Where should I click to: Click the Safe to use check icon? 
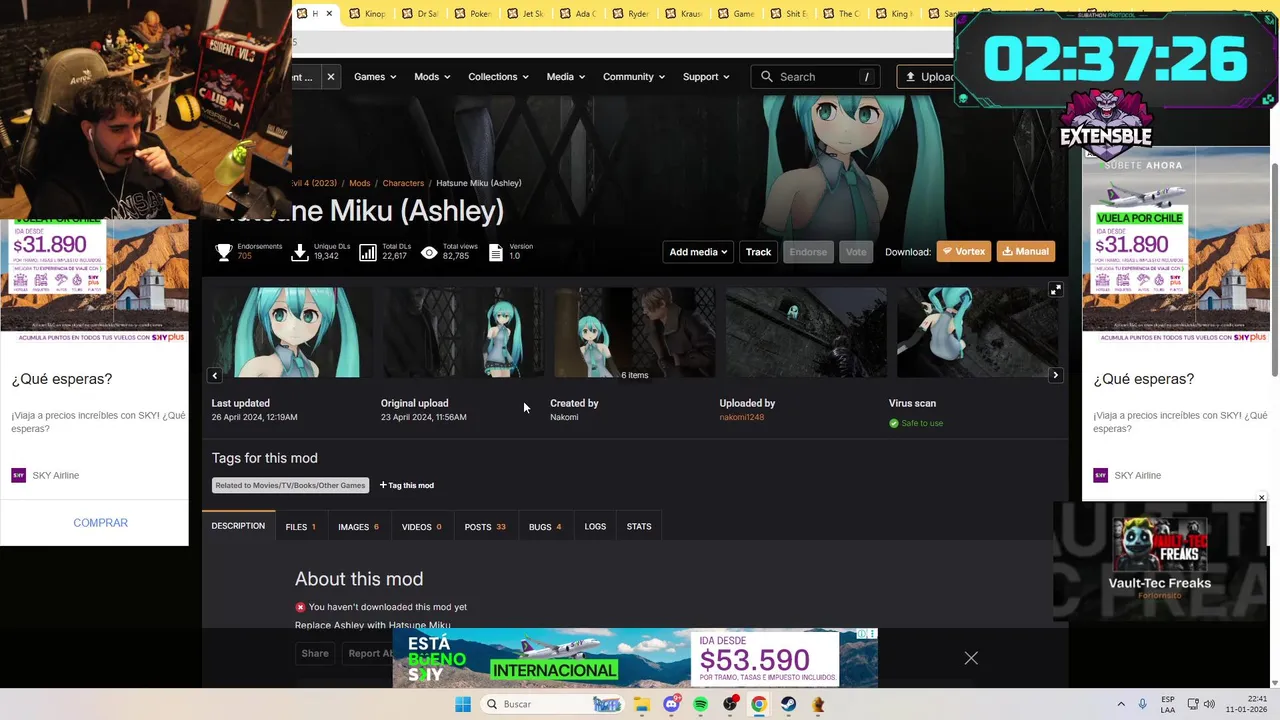[x=894, y=423]
